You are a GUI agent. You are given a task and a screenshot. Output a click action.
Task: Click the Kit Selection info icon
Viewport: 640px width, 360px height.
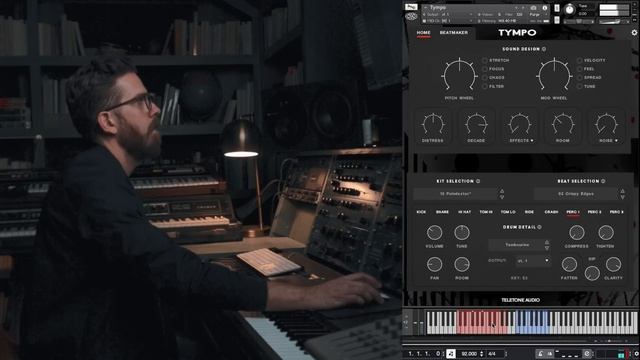click(x=478, y=181)
